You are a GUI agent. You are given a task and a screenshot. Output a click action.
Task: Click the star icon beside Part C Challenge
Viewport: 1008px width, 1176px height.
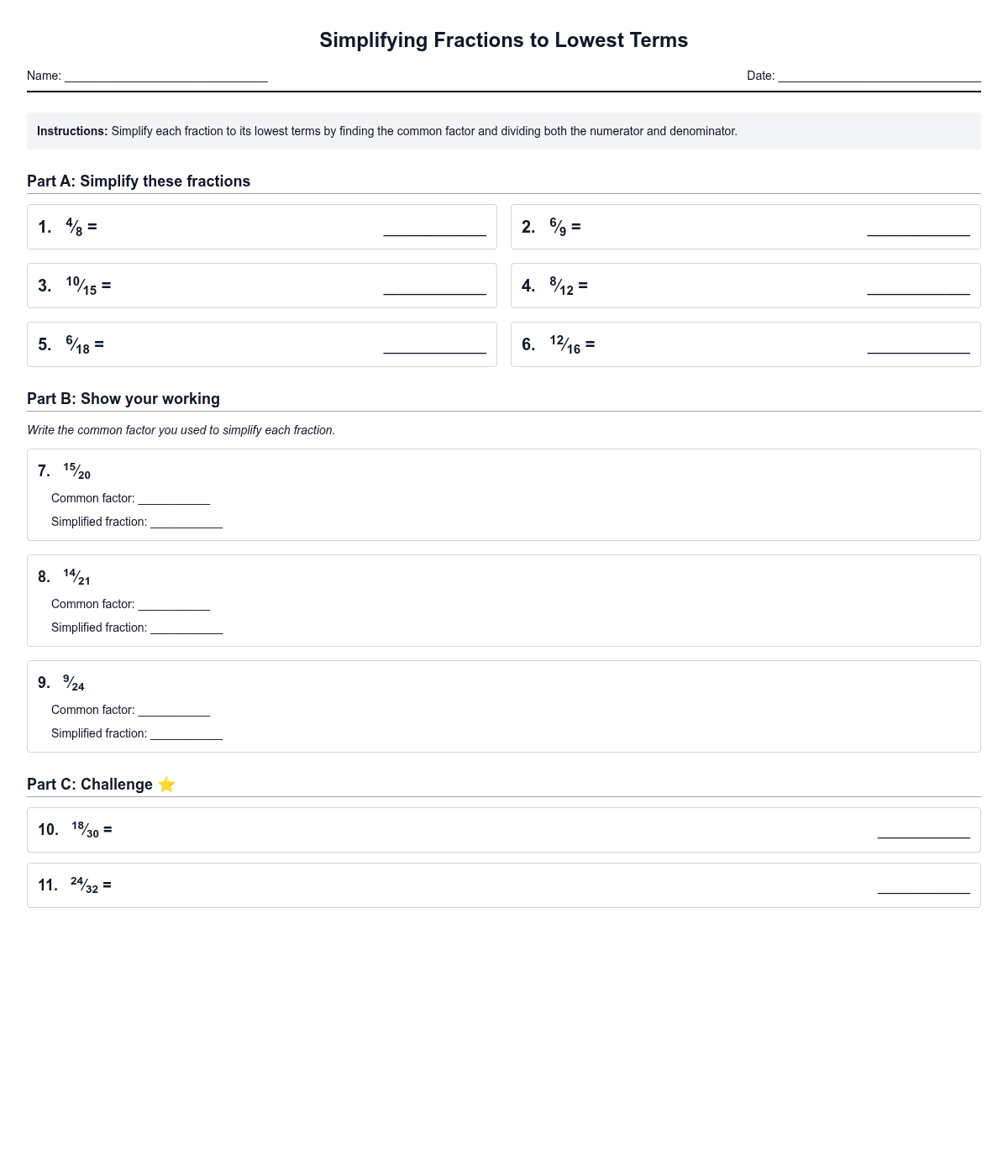point(166,785)
